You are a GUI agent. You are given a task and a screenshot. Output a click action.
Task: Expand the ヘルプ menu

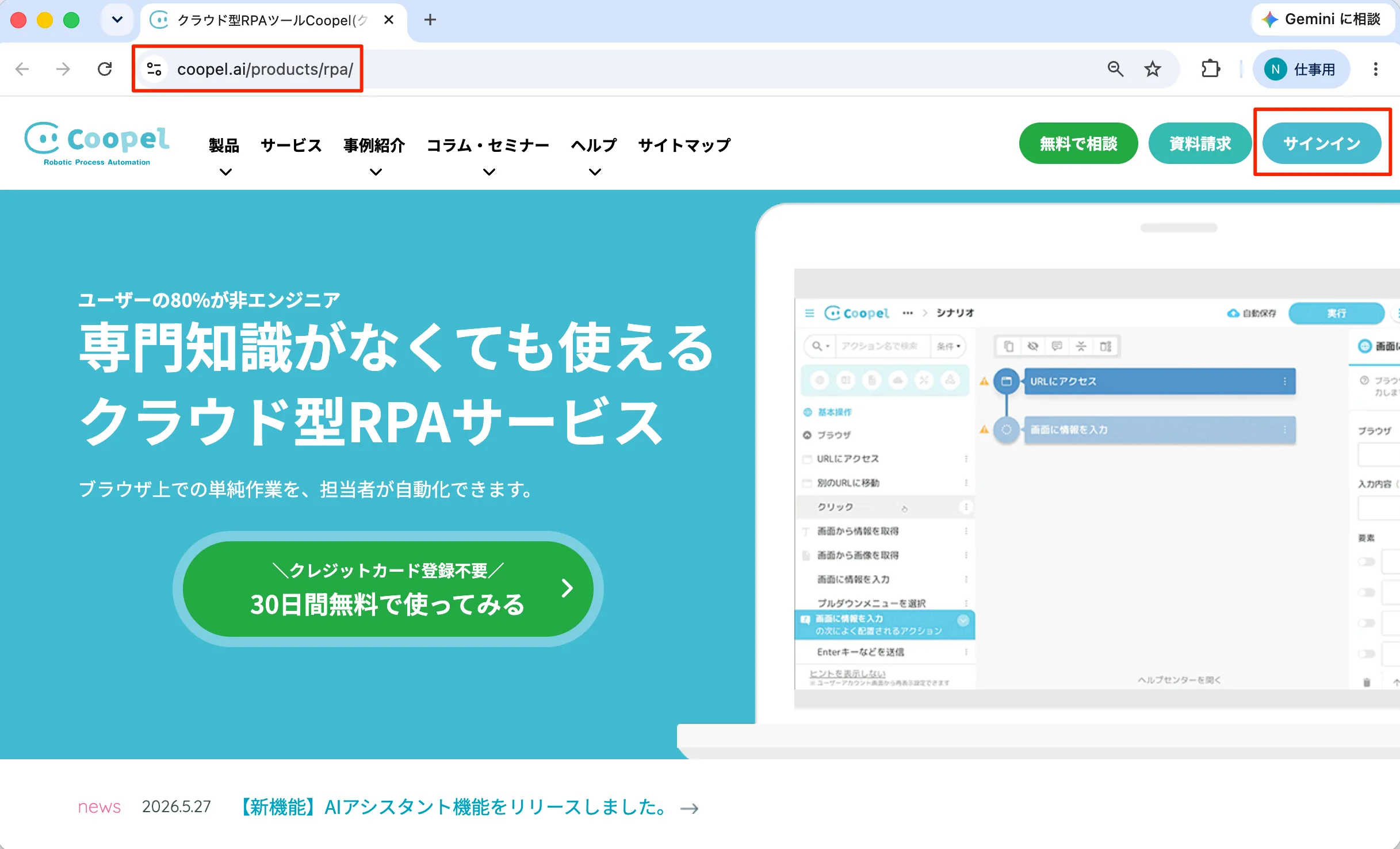pos(594,155)
